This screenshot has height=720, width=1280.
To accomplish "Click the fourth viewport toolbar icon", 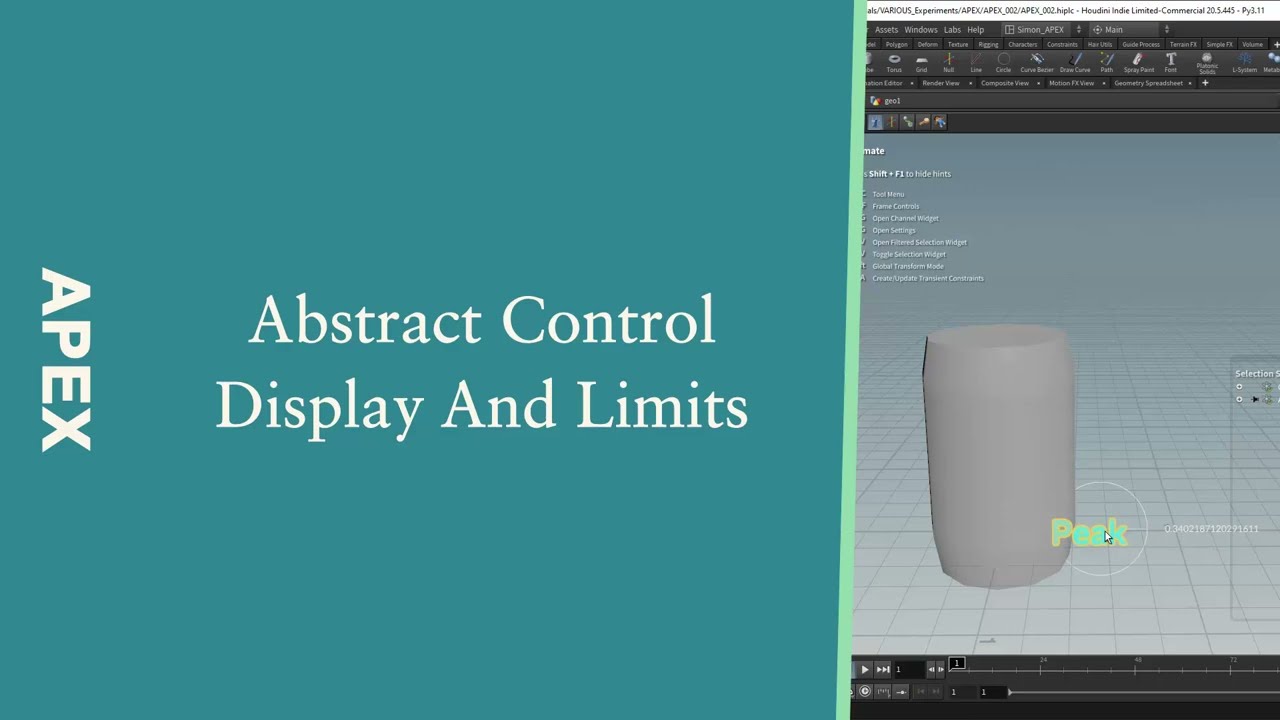I will [x=923, y=122].
